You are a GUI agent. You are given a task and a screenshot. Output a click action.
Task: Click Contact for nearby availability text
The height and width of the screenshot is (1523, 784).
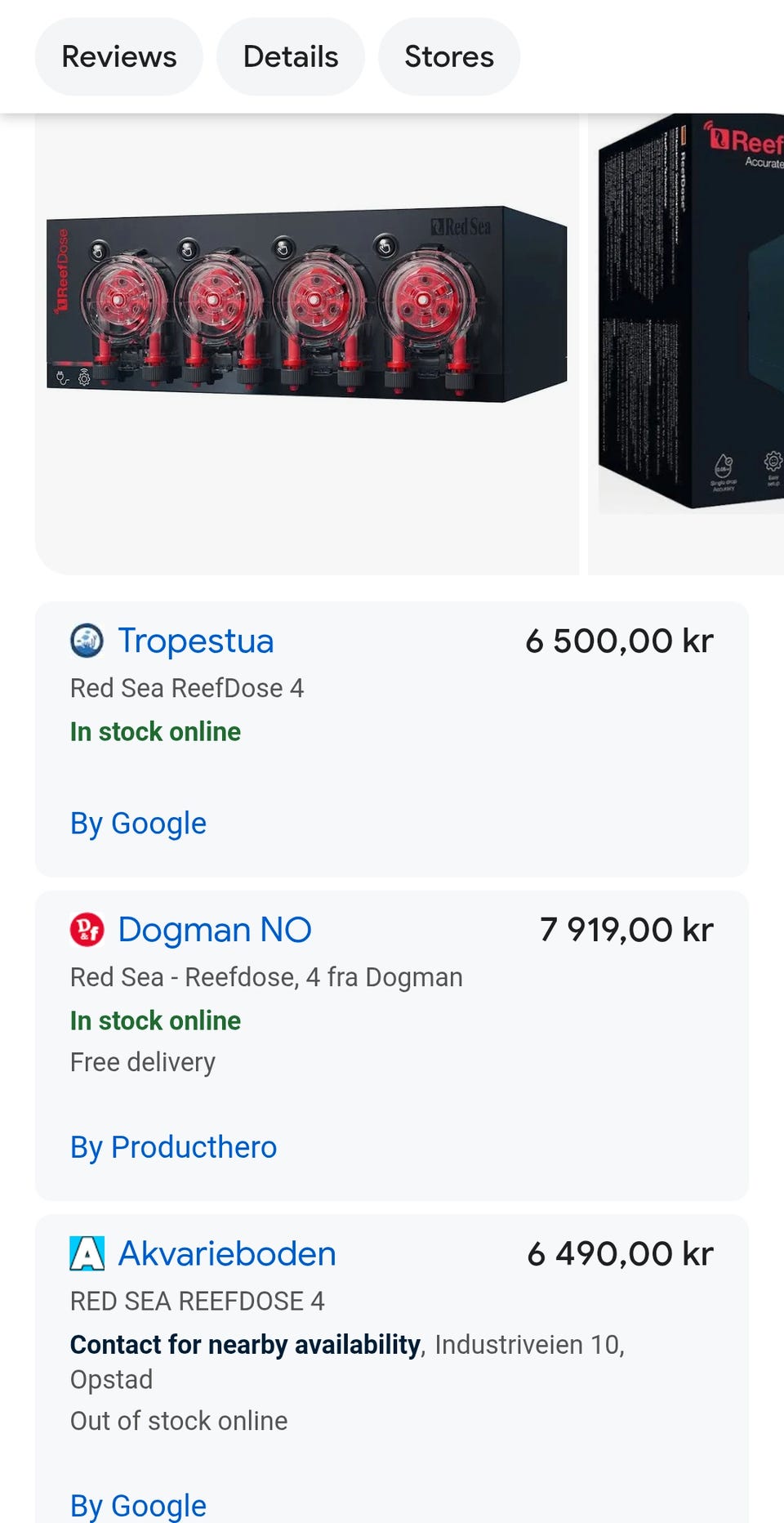(x=245, y=1345)
